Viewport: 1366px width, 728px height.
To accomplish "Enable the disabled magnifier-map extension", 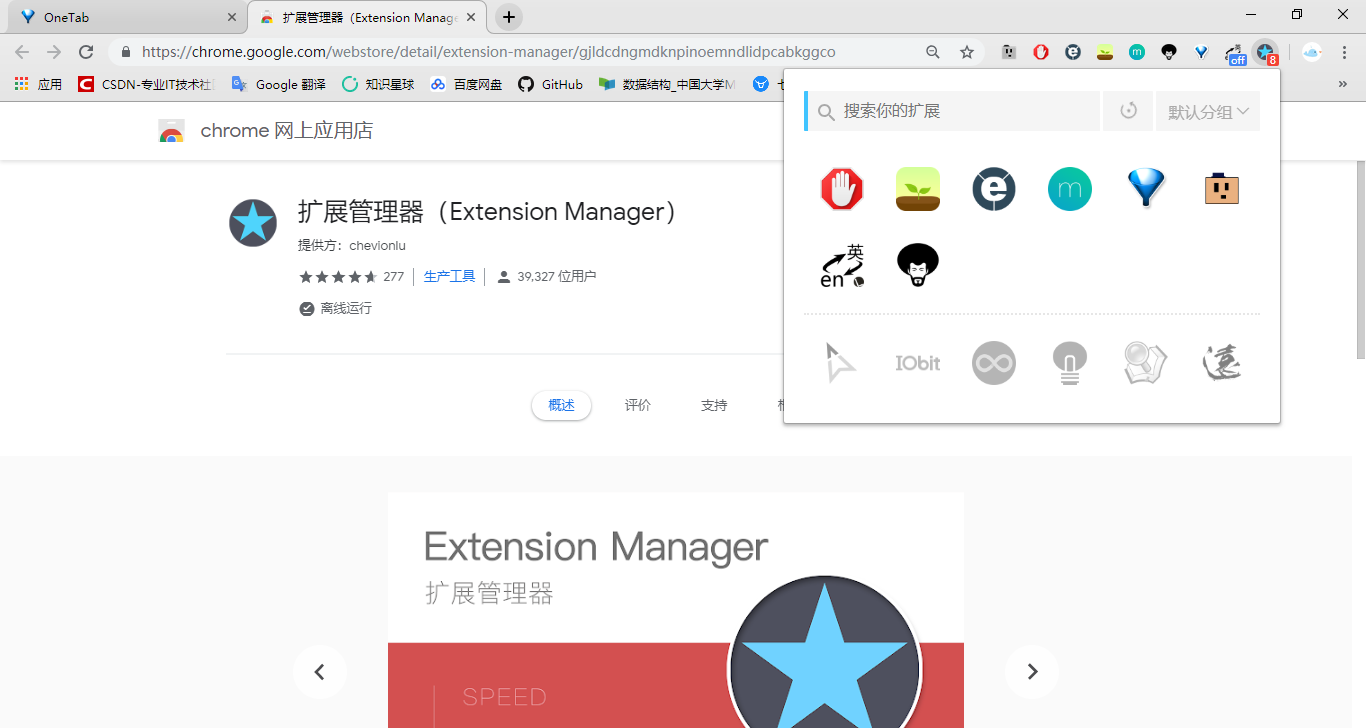I will pos(1146,363).
